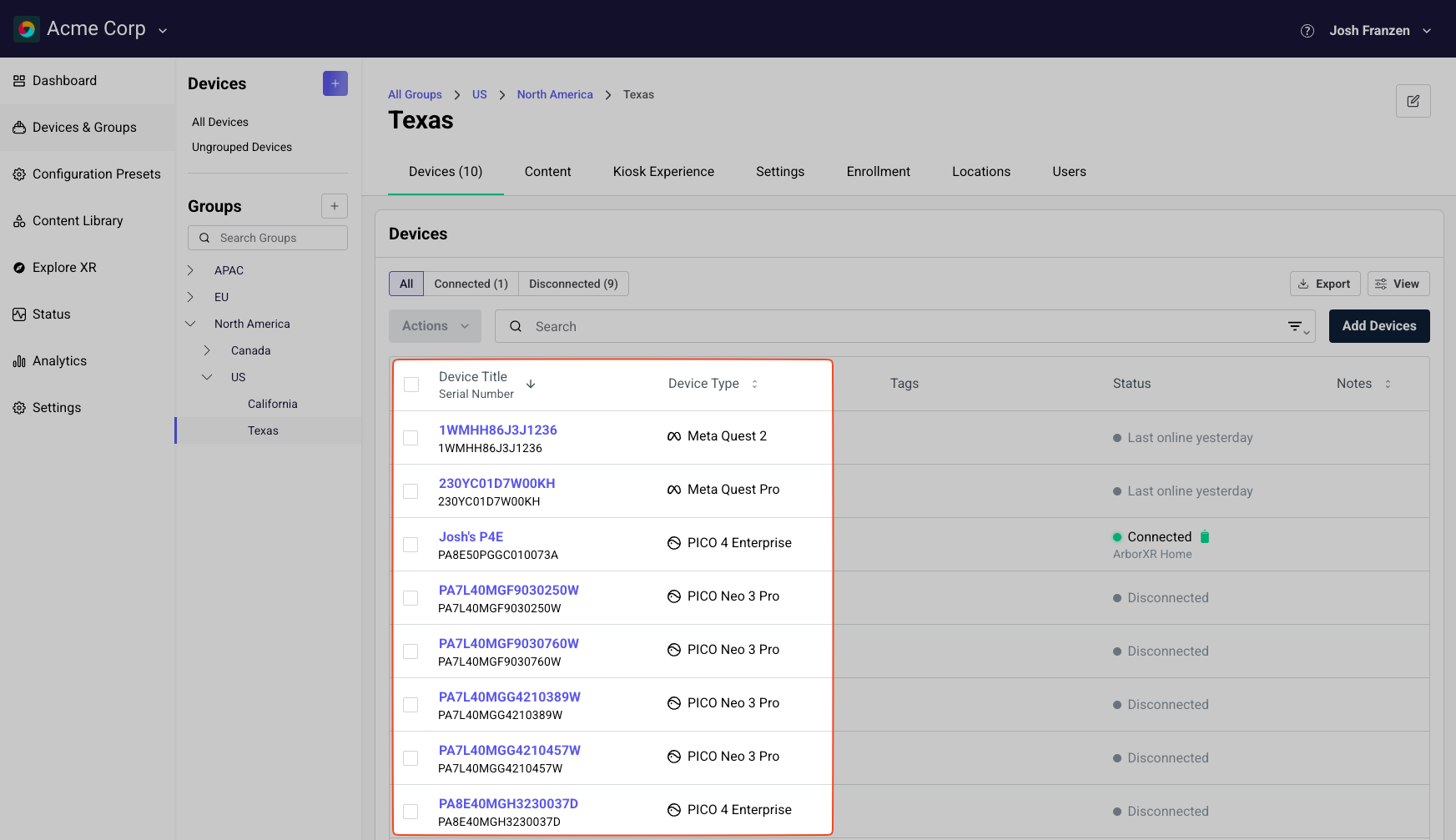Go to All Groups breadcrumb
Screen dimensions: 1456x840
pyautogui.click(x=415, y=95)
